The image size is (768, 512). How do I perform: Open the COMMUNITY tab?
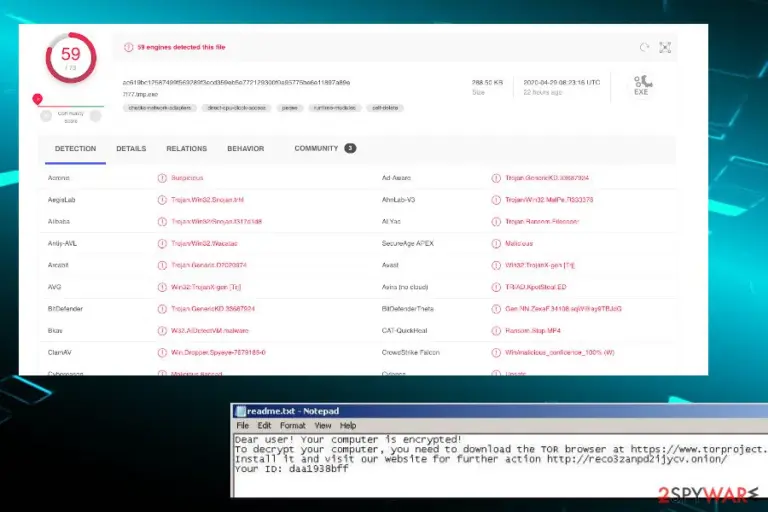point(325,148)
